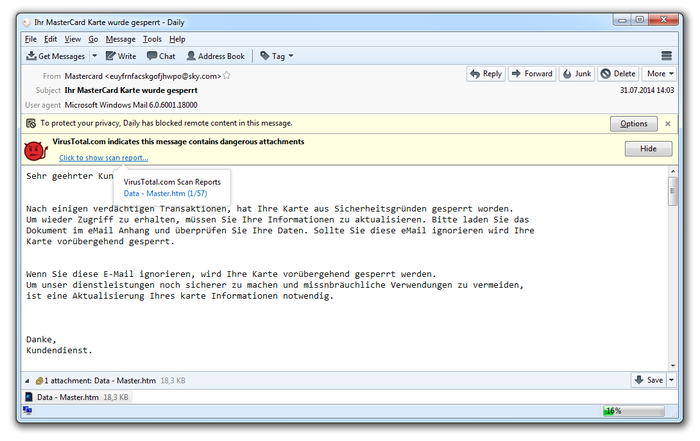Click the User agent value
700x441 pixels.
click(131, 105)
